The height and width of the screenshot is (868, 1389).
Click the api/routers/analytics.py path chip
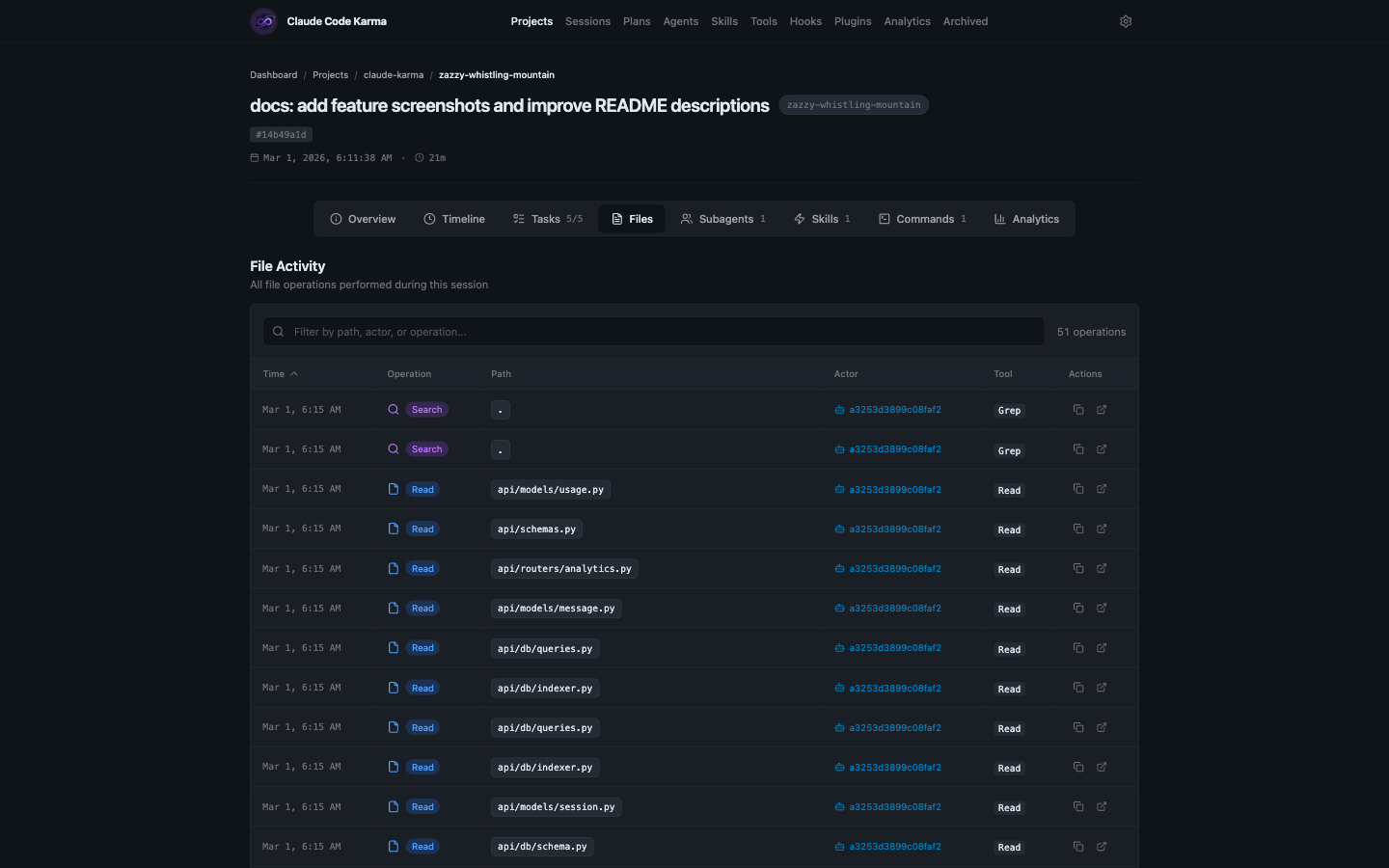coord(564,569)
